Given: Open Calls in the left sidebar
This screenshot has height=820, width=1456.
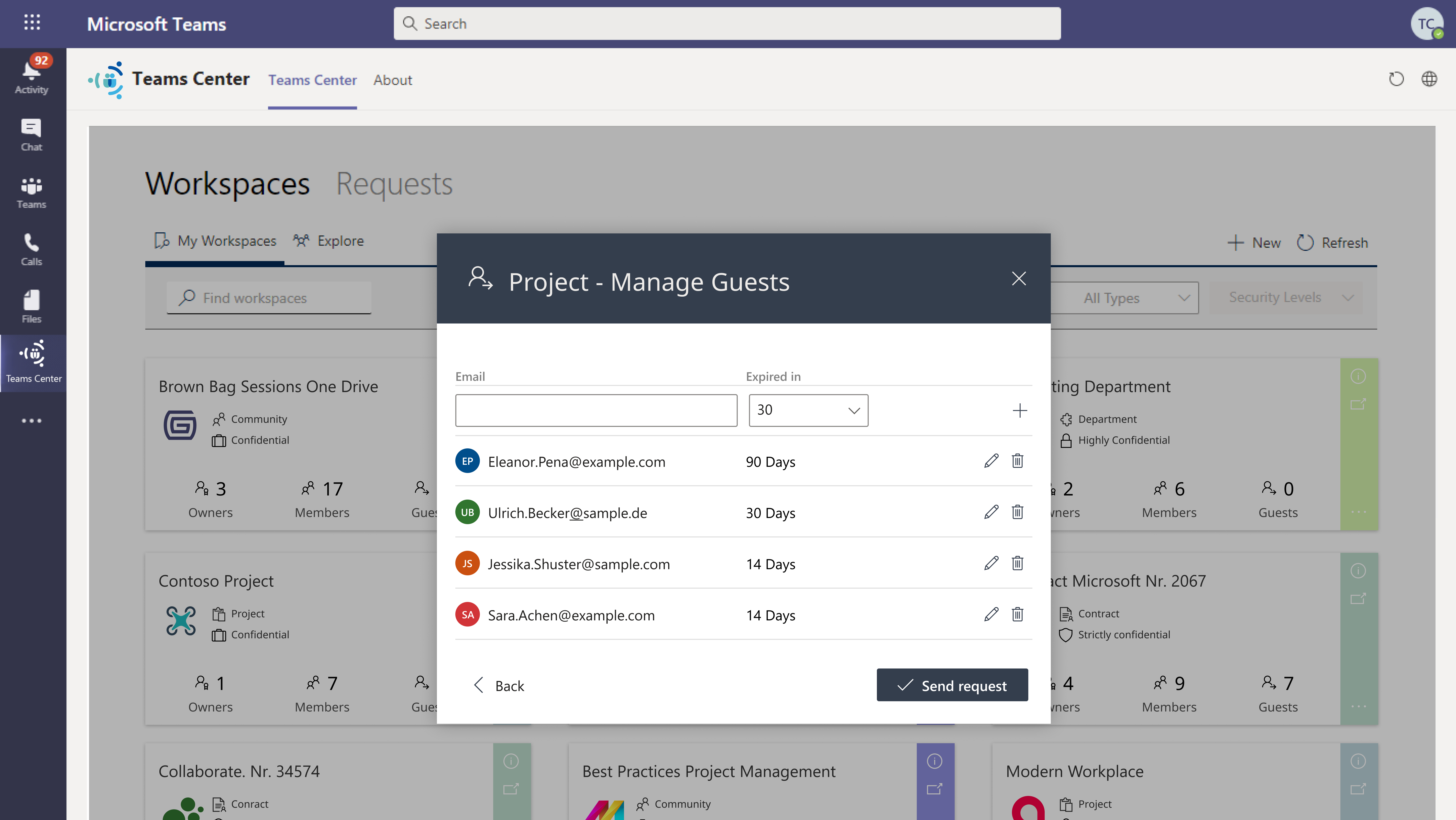Looking at the screenshot, I should [32, 249].
